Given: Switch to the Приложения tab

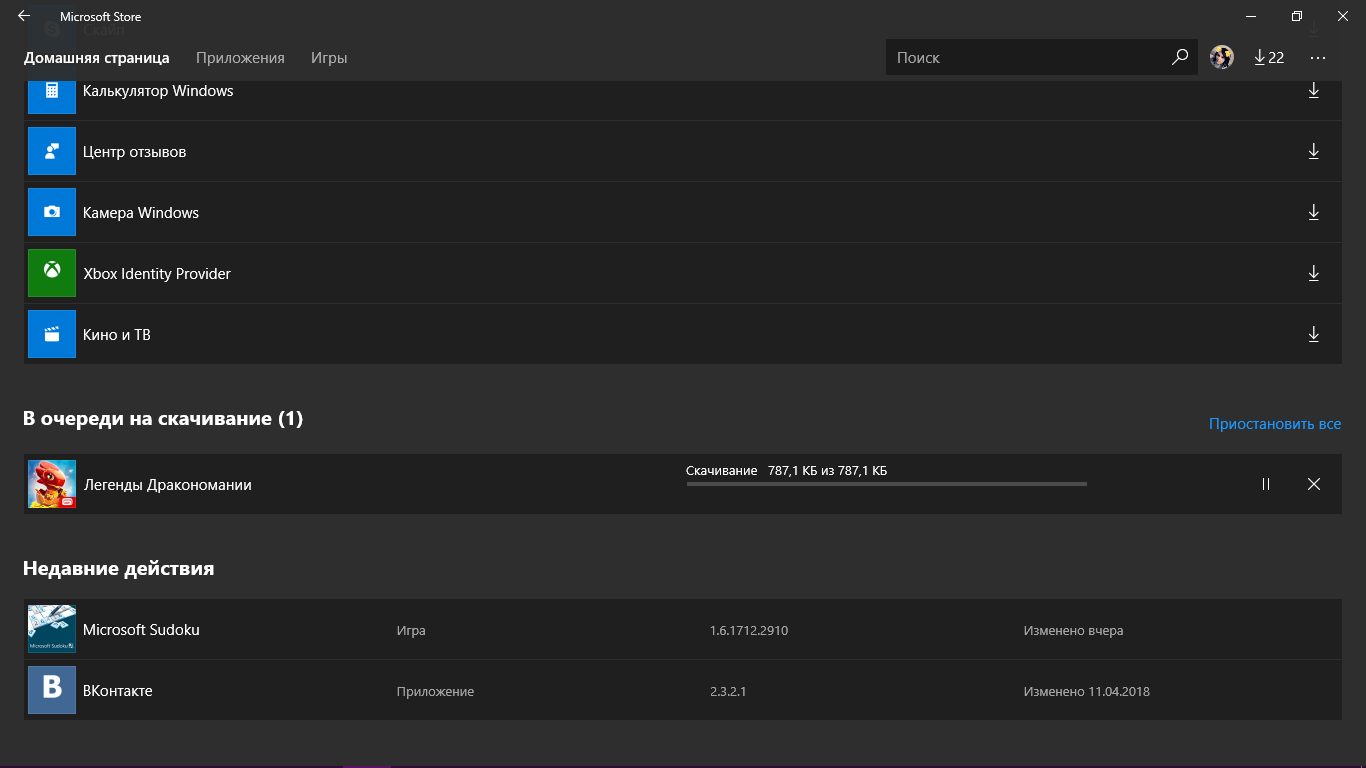Looking at the screenshot, I should coord(240,58).
